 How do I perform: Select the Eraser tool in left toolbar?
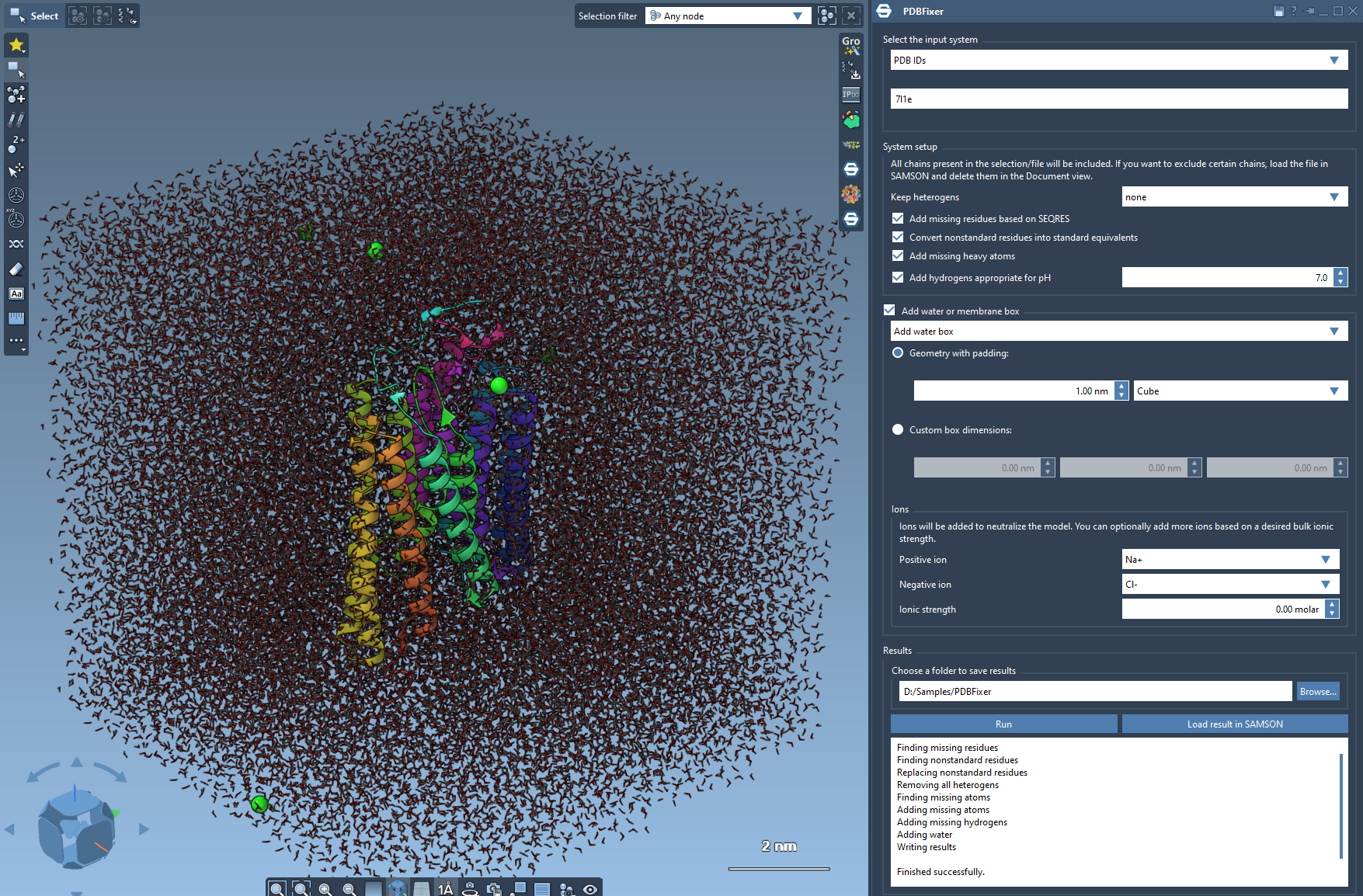point(16,269)
